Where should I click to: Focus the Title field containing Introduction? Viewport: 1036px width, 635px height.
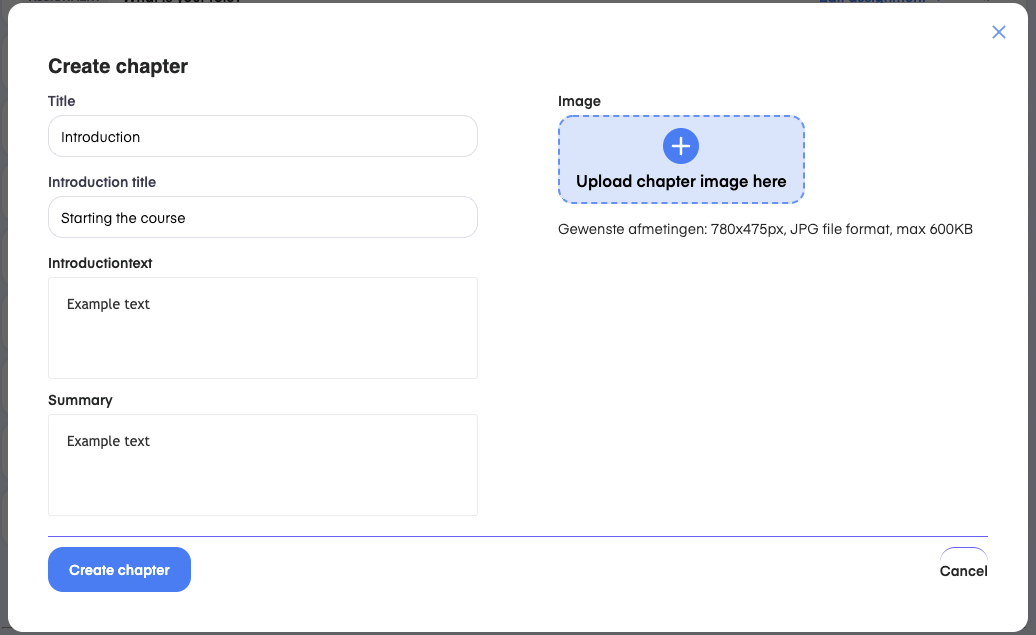coord(262,137)
